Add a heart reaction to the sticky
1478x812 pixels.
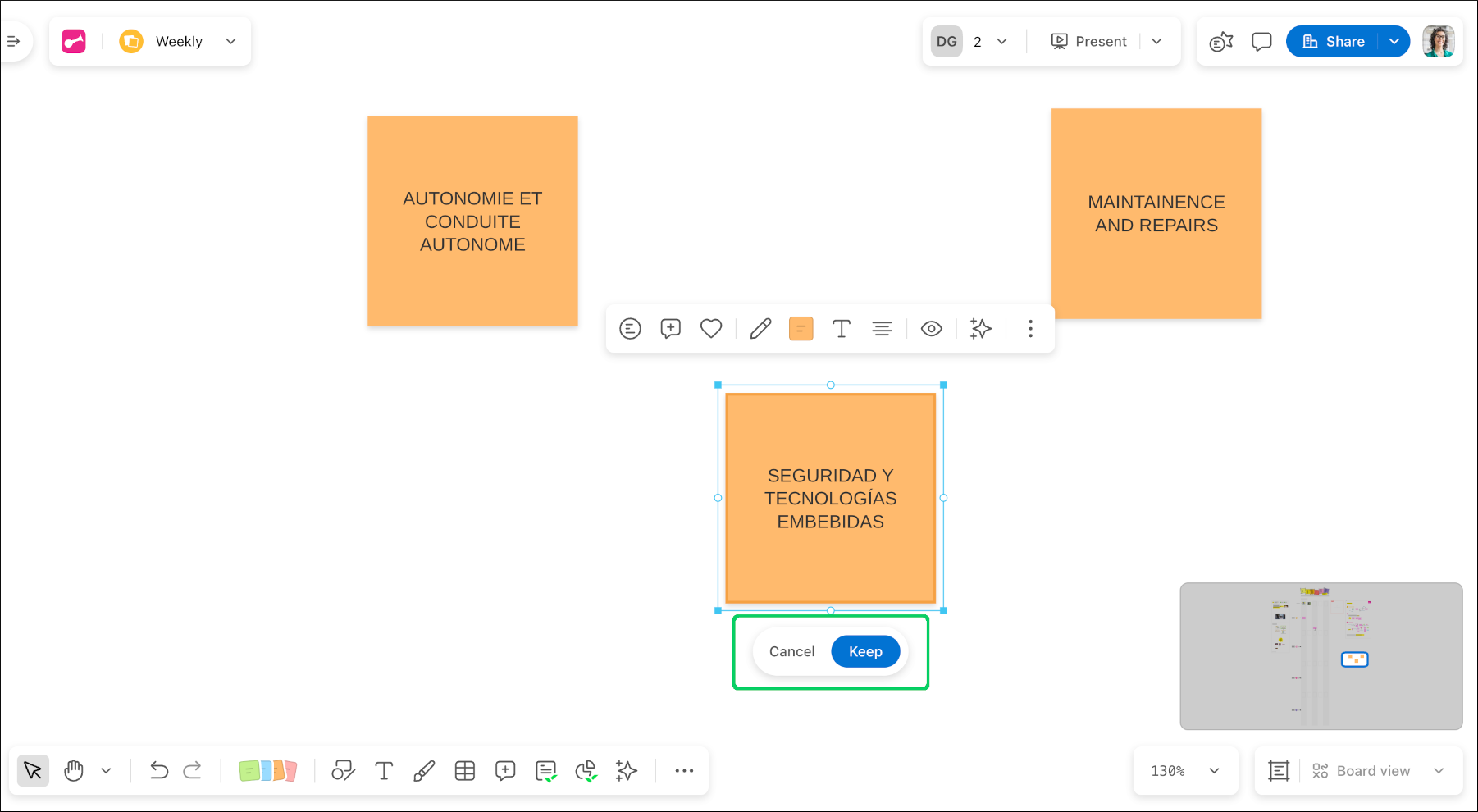711,329
